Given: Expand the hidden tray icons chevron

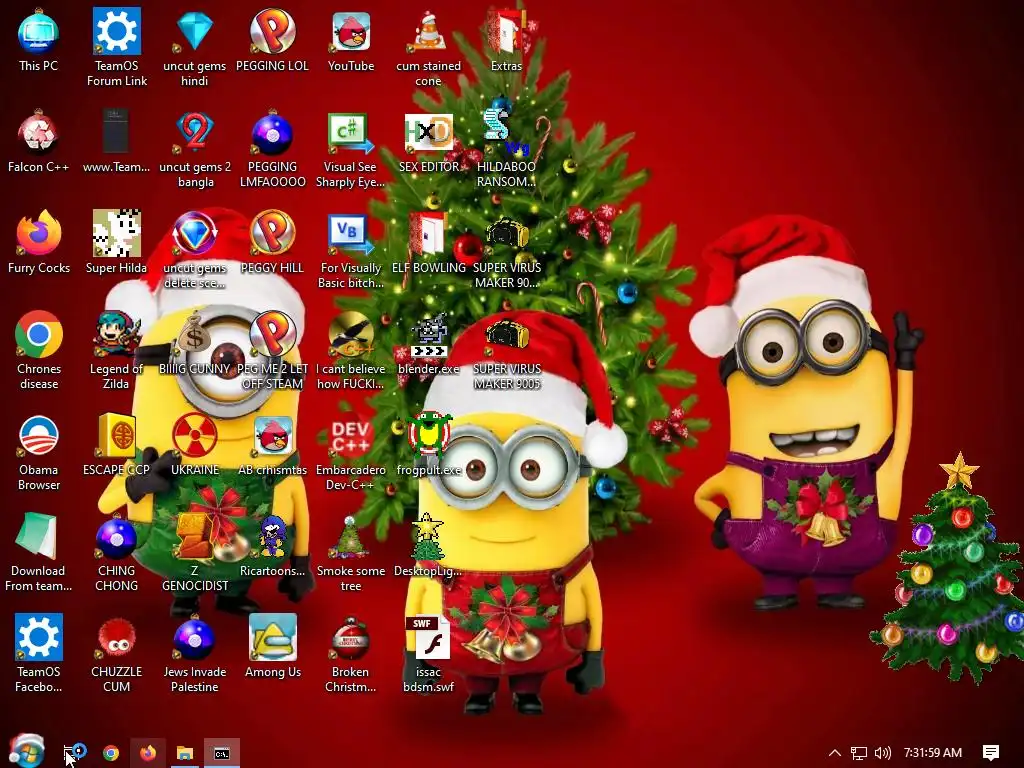Looking at the screenshot, I should tap(835, 753).
